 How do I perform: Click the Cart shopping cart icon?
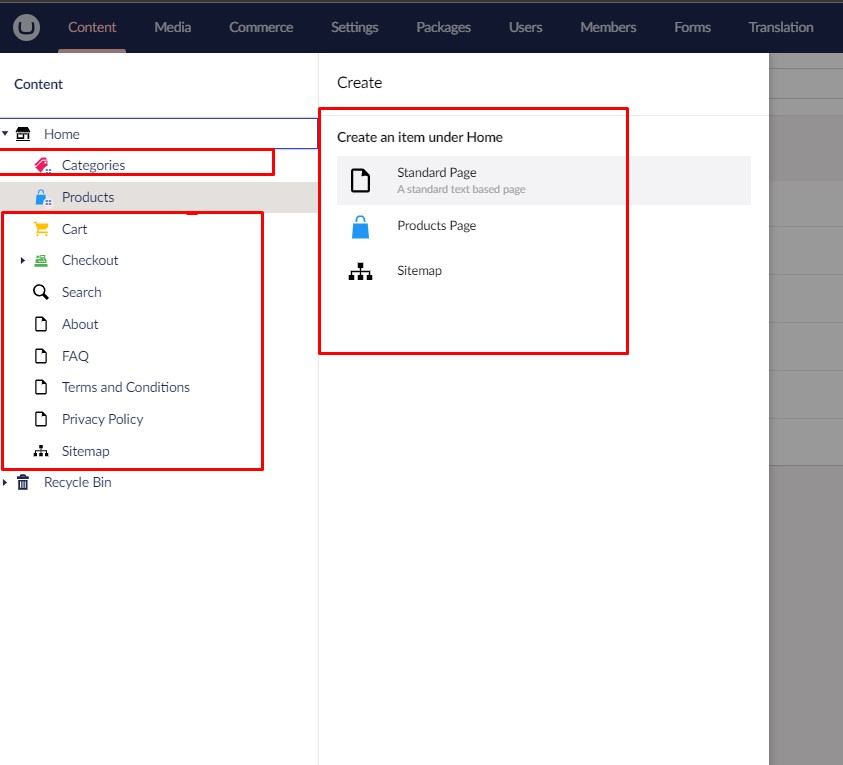tap(41, 229)
